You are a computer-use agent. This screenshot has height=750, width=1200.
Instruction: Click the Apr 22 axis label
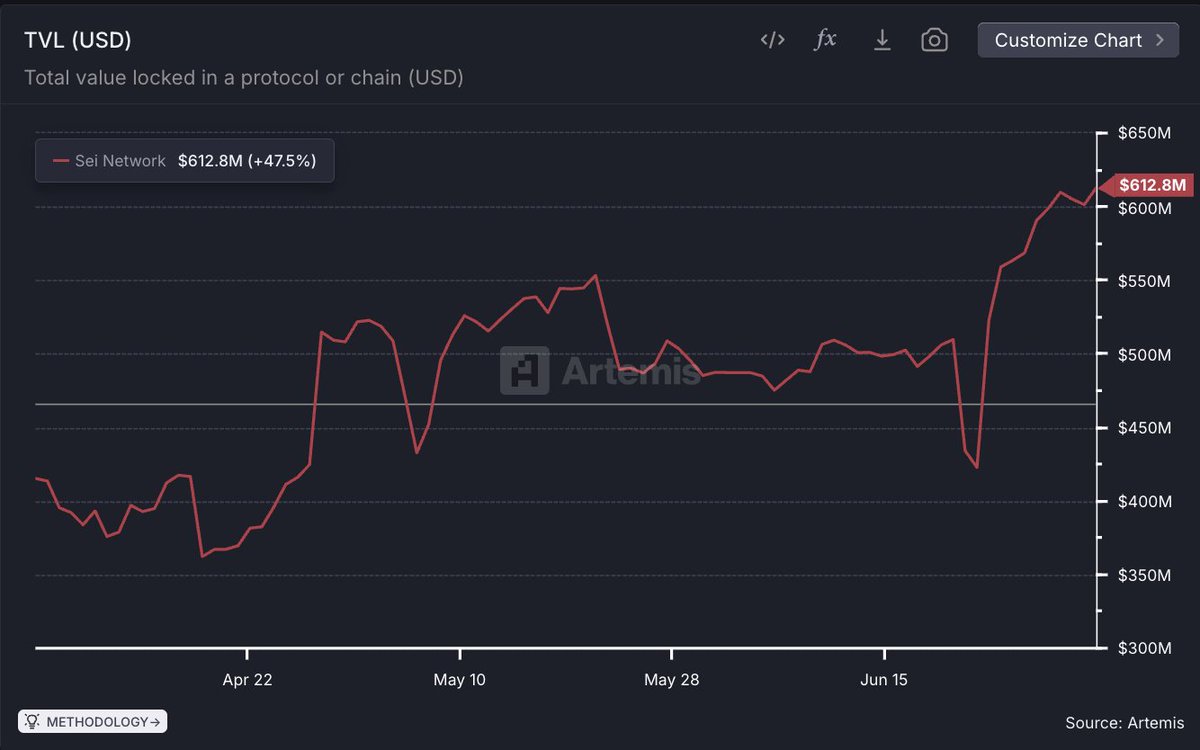click(x=248, y=680)
